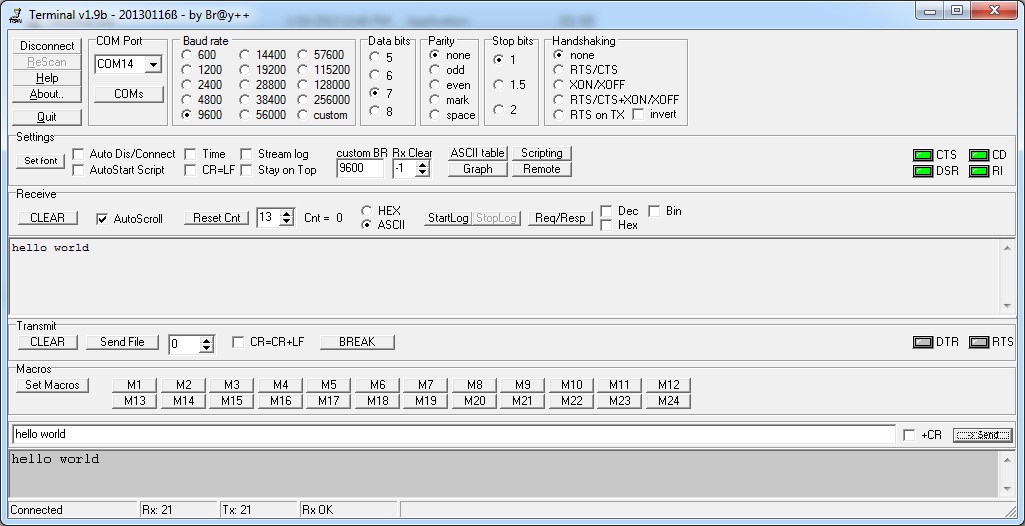Select 115200 baud rate
Screen dimensions: 1025x526
[x=303, y=70]
